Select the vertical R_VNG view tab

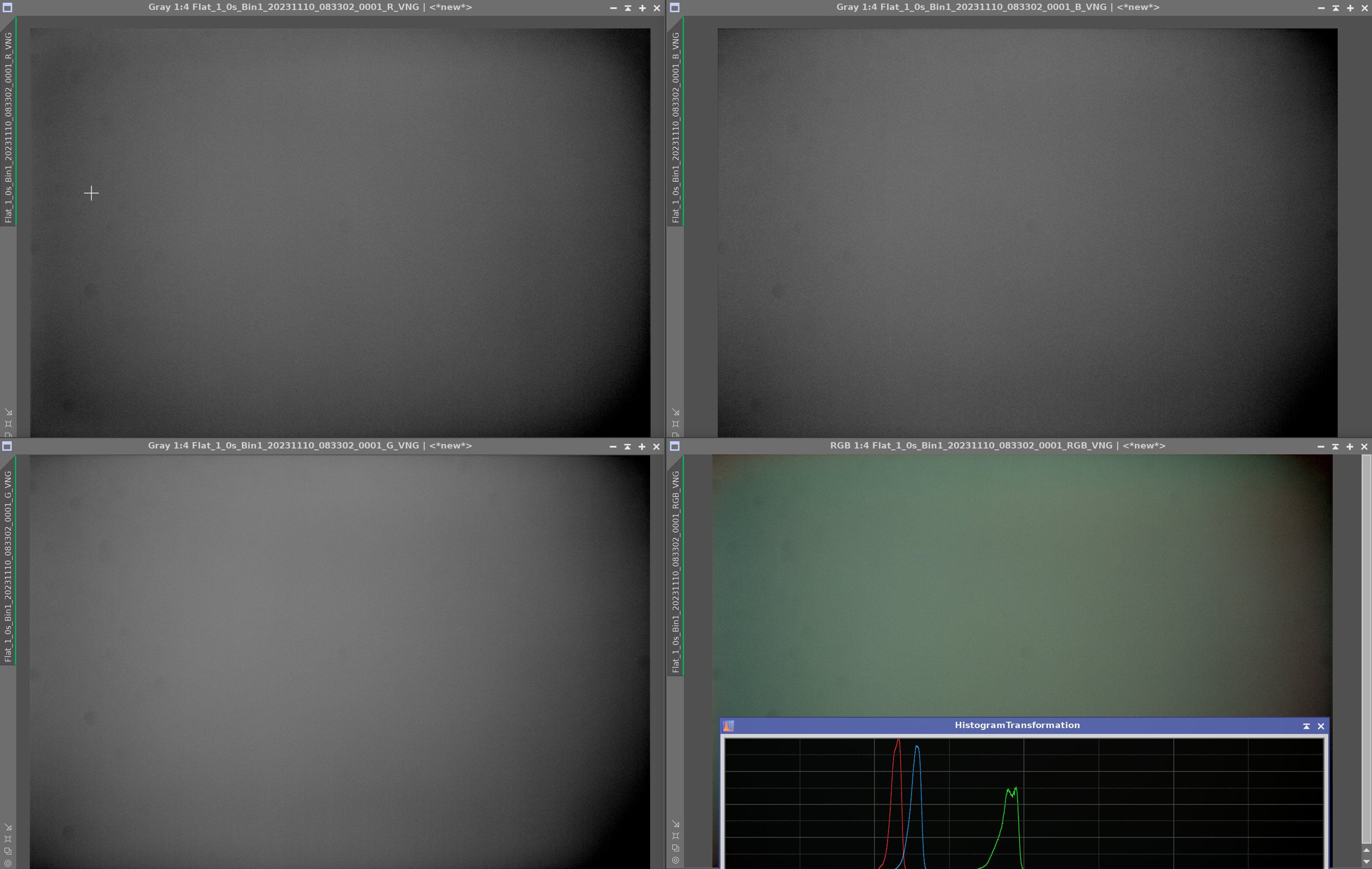click(x=8, y=126)
